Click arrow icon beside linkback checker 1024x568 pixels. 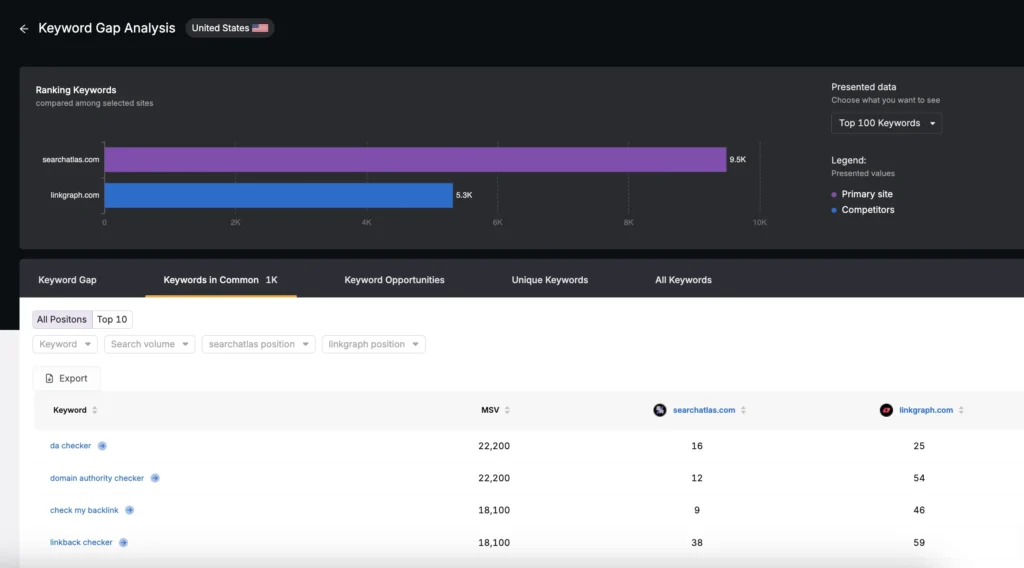pos(123,542)
